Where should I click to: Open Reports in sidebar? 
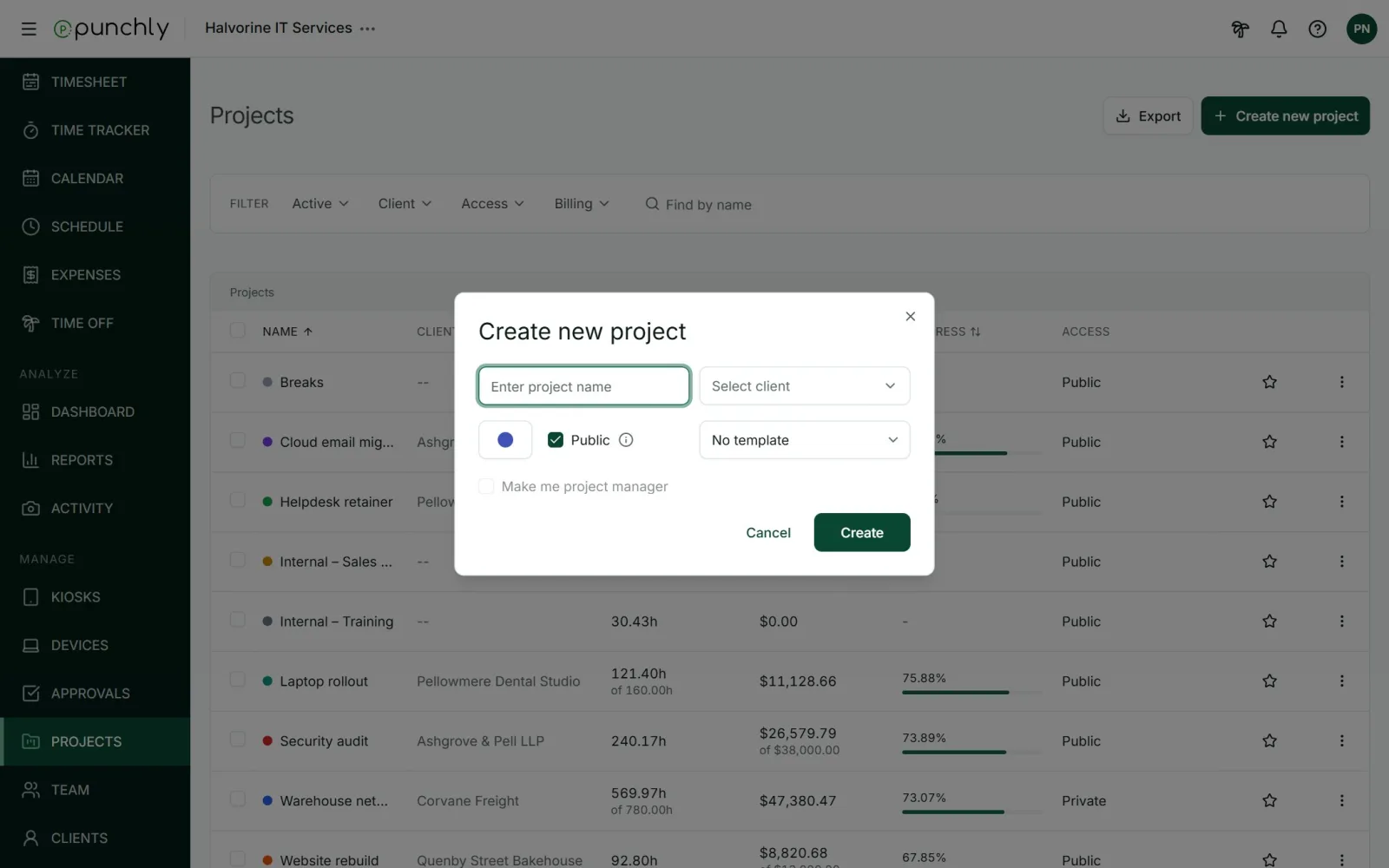(x=95, y=460)
